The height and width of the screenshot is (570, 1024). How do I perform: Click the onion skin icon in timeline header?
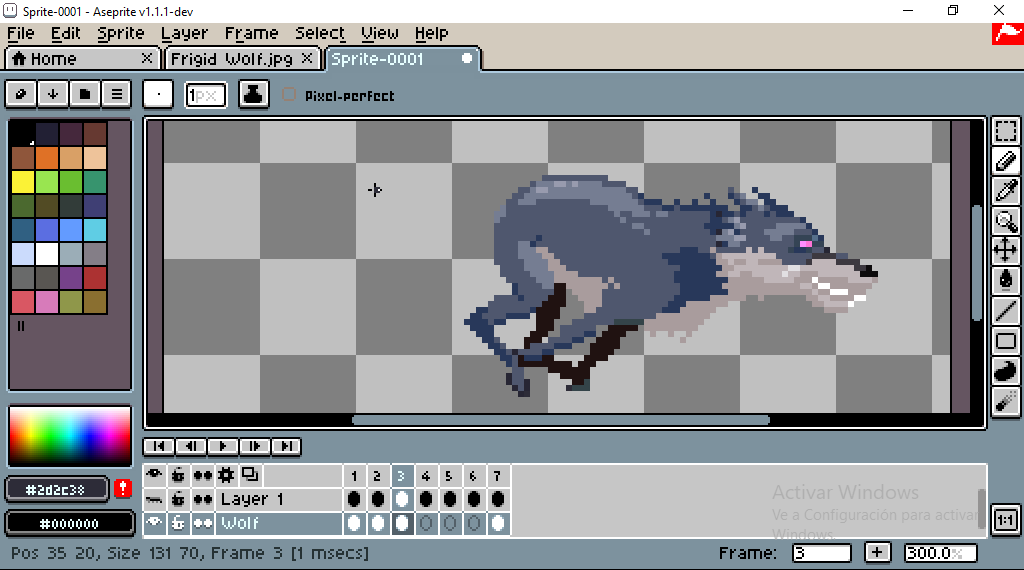pyautogui.click(x=250, y=475)
